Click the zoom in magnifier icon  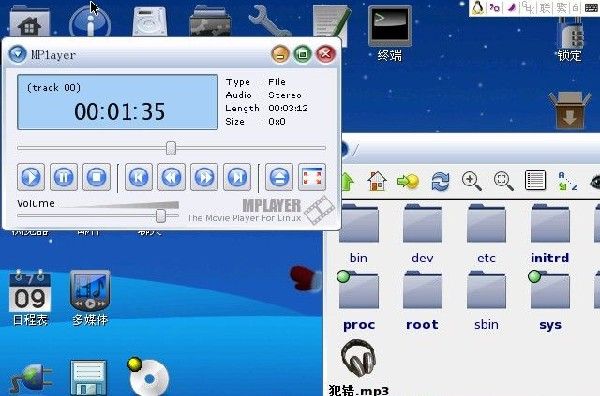coord(471,181)
